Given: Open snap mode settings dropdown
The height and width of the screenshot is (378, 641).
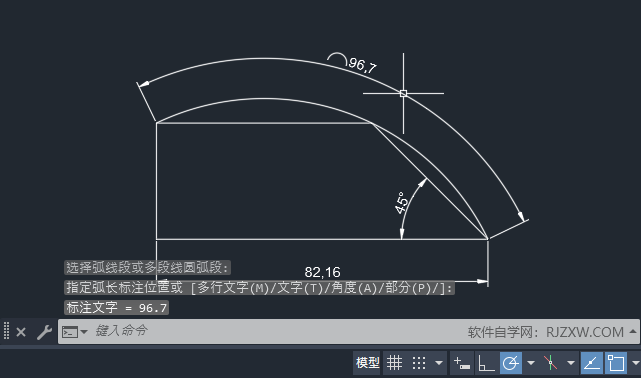Looking at the screenshot, I should tap(439, 362).
